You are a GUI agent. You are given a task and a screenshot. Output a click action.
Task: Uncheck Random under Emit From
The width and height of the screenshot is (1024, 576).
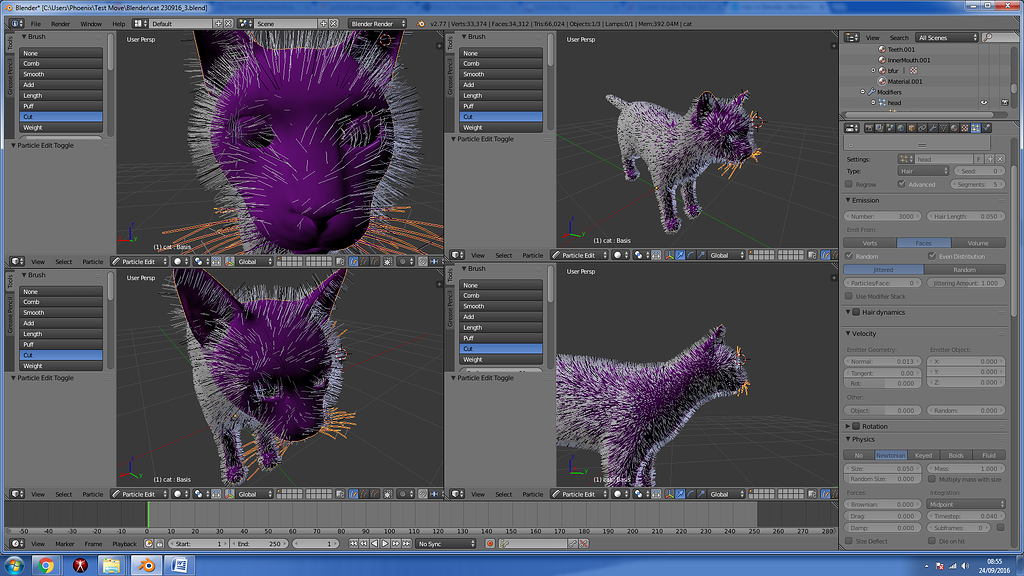(x=849, y=256)
